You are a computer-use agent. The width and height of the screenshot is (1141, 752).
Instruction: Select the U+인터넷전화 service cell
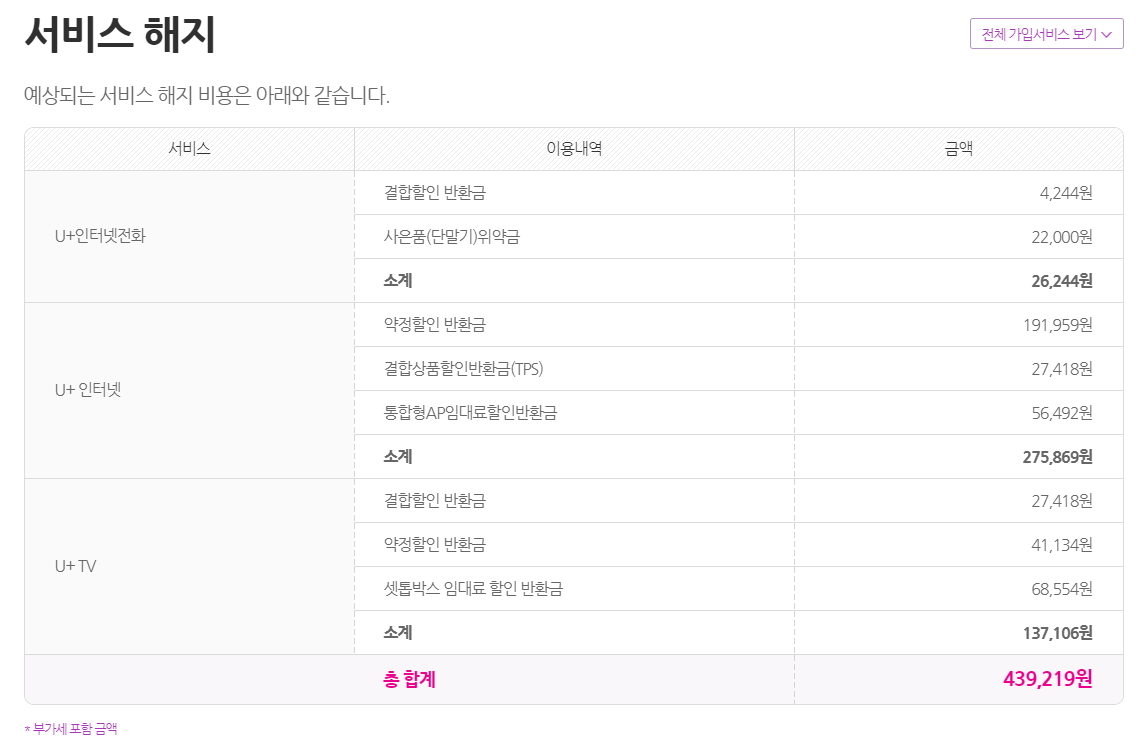tap(100, 237)
